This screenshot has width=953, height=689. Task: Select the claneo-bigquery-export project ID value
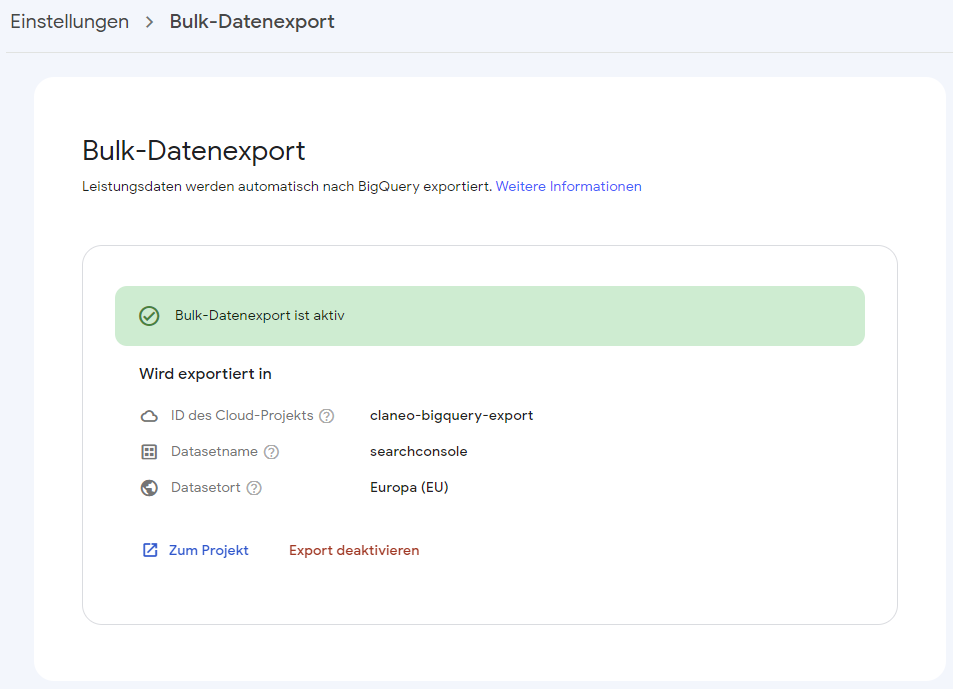451,416
